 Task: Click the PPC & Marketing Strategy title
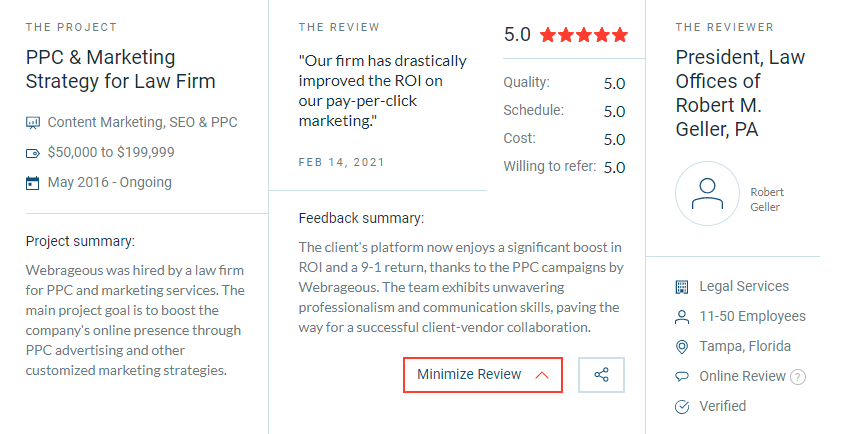[121, 69]
